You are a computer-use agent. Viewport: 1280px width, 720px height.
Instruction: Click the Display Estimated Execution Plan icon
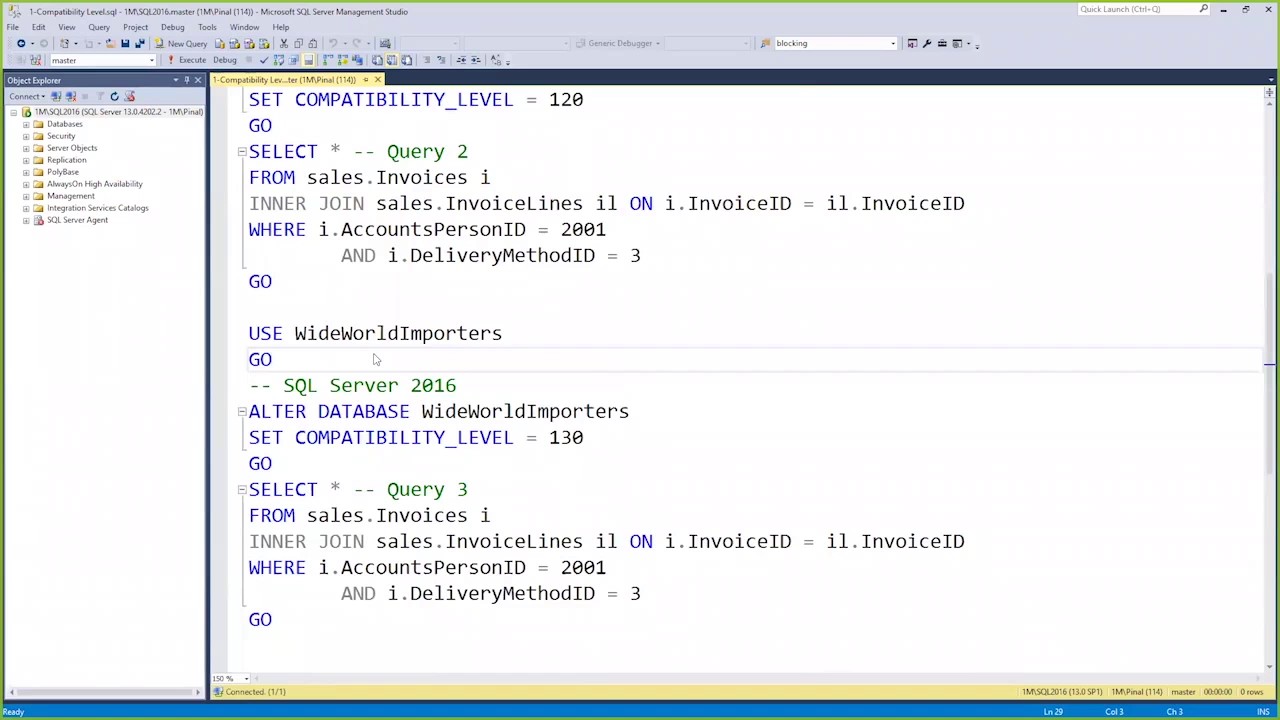pos(278,60)
